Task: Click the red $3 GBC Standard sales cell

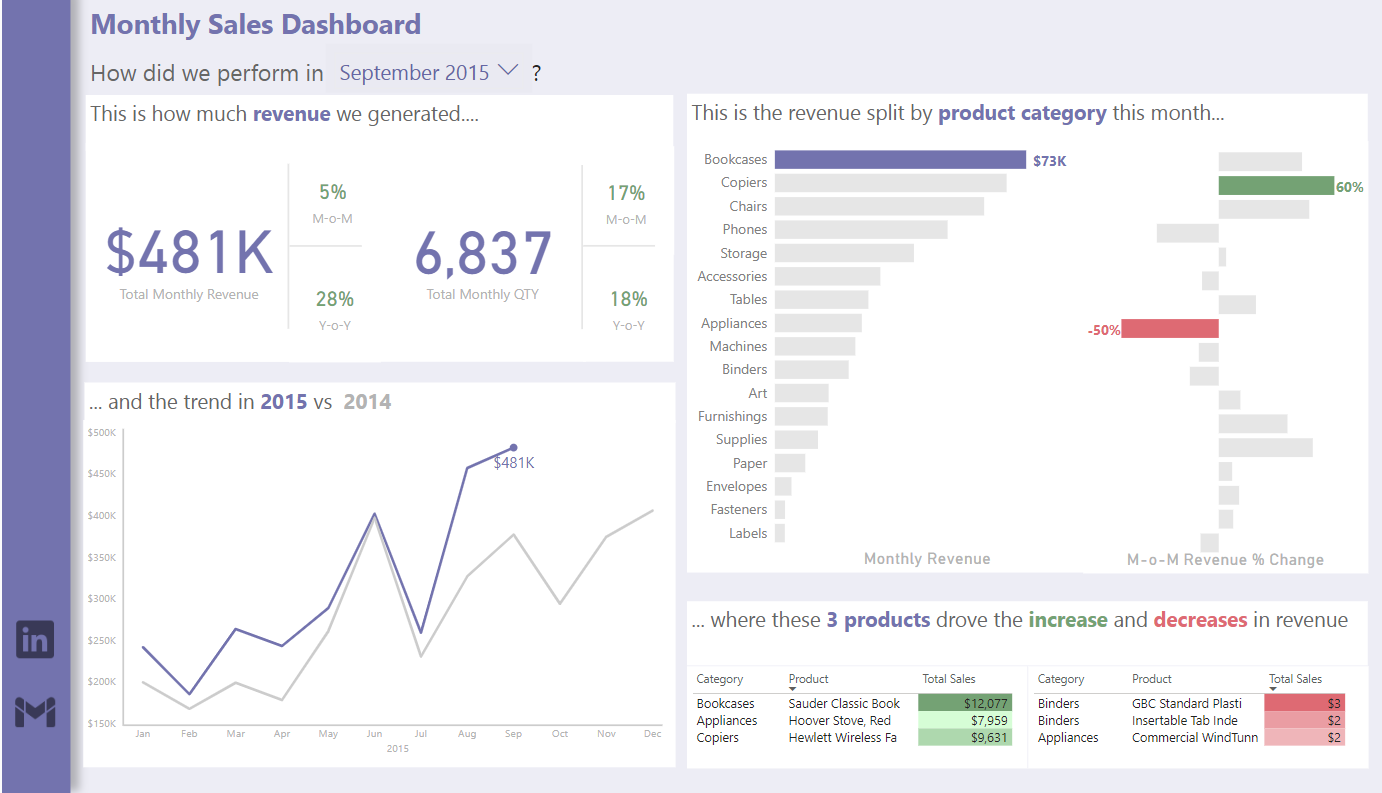Action: [1304, 704]
